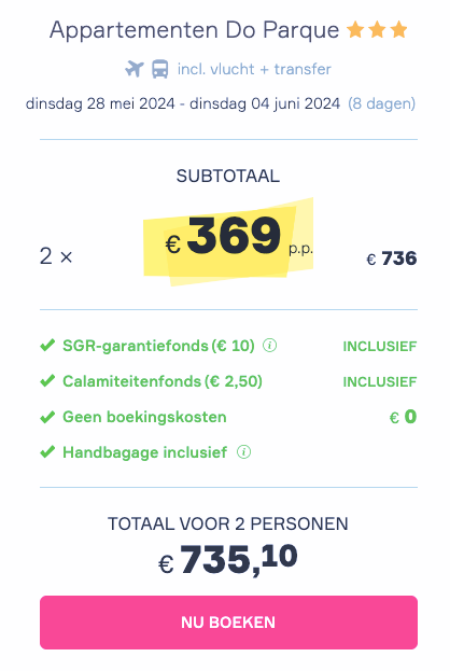Click the total price € 735,10

coord(228,560)
